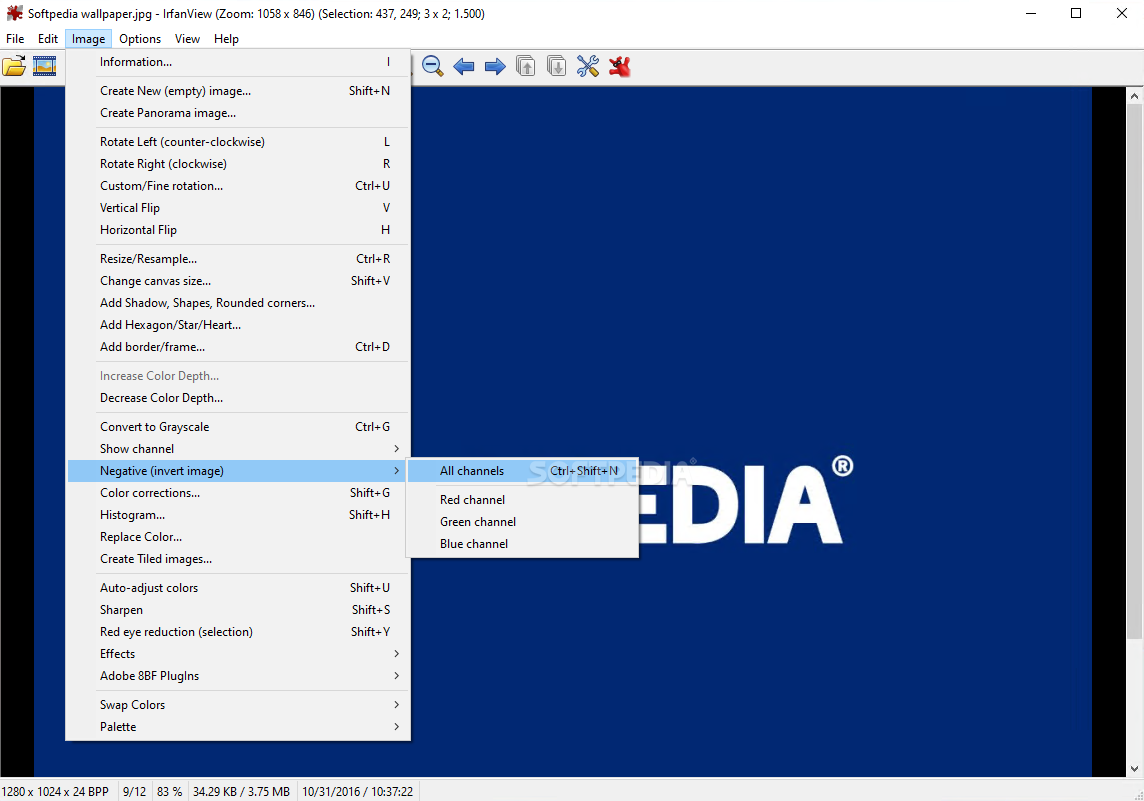The height and width of the screenshot is (801, 1144).
Task: Click status bar size '34.29 KB / 3.75 MB'
Action: pyautogui.click(x=241, y=792)
